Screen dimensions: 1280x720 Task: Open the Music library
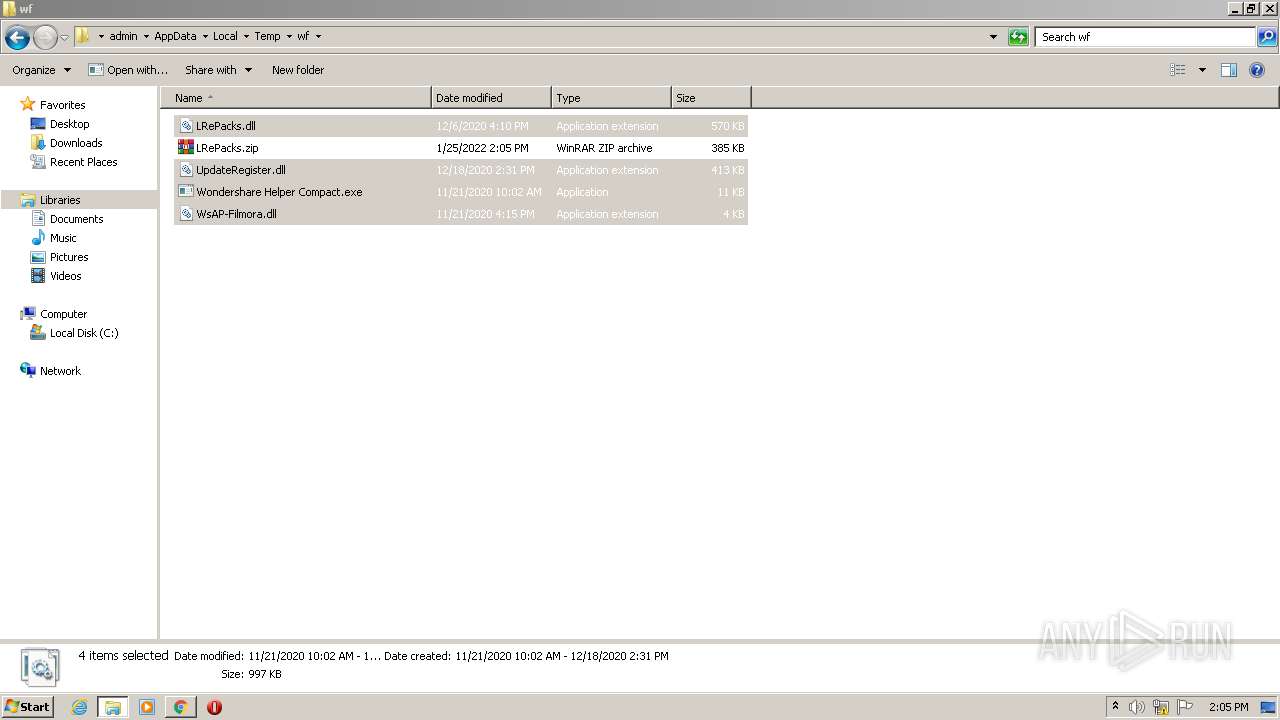(63, 238)
